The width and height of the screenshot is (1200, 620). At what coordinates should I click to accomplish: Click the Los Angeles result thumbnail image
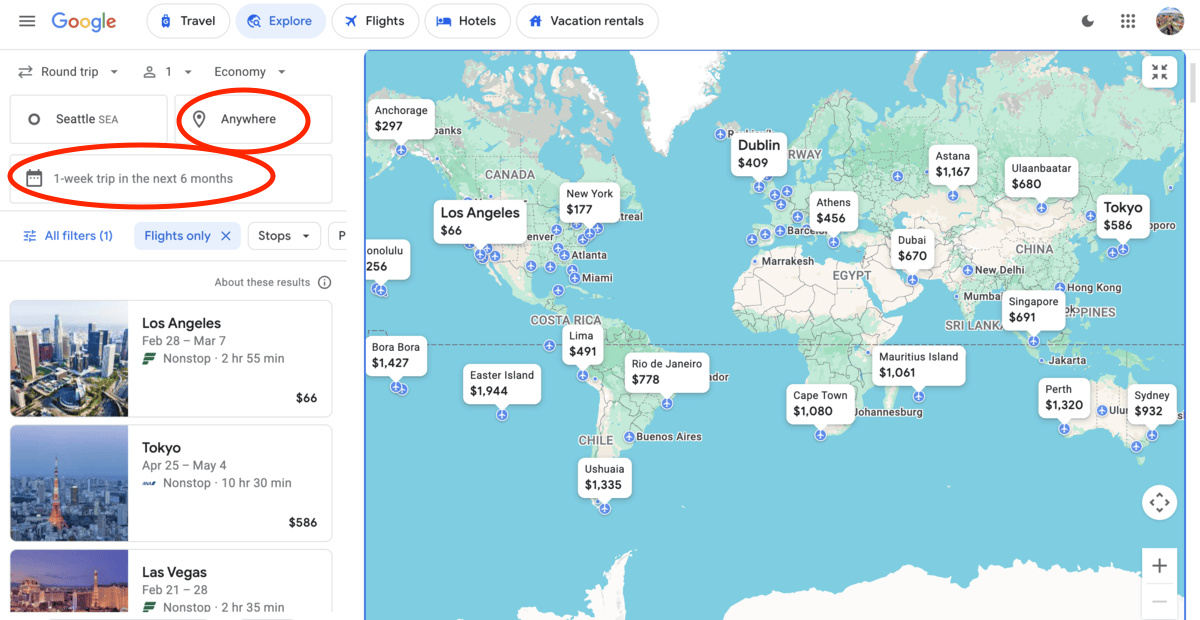(68, 358)
